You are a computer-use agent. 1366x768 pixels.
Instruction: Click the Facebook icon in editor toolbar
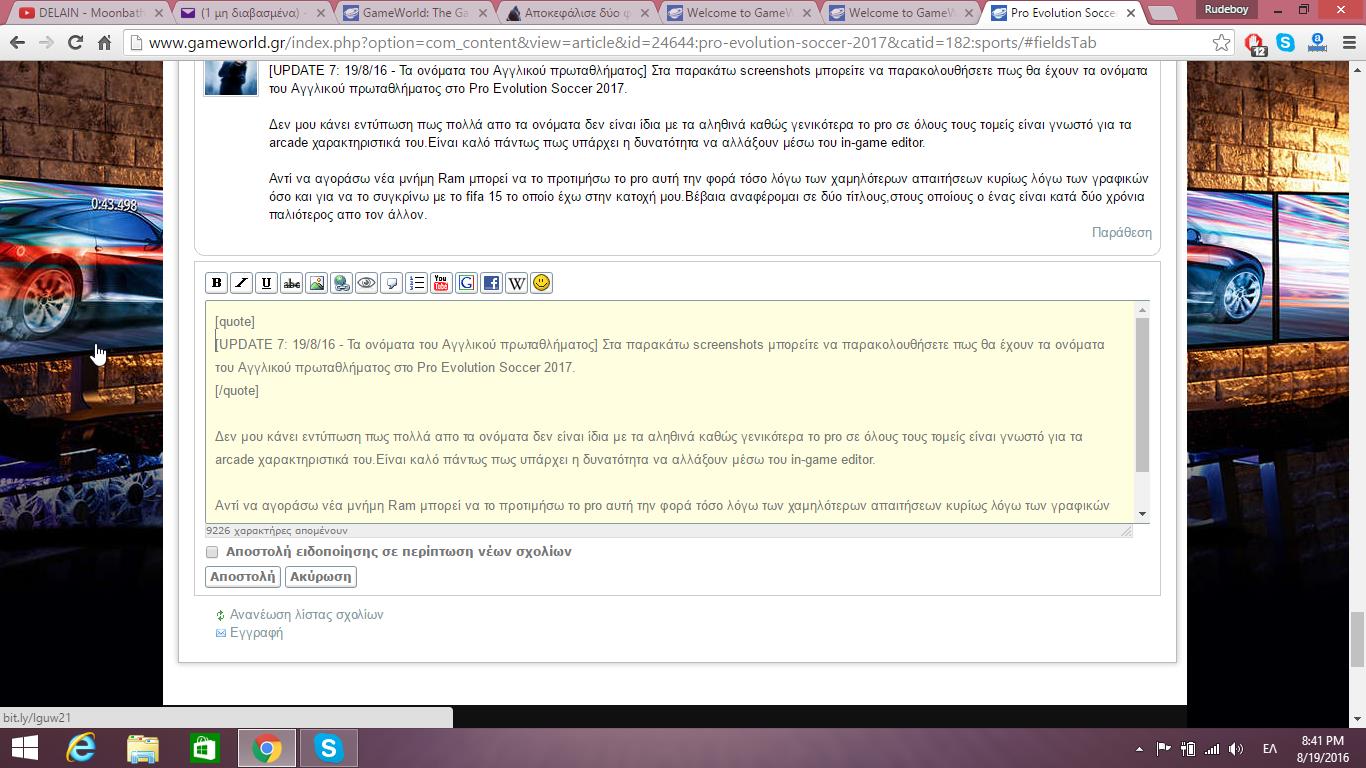pos(491,283)
